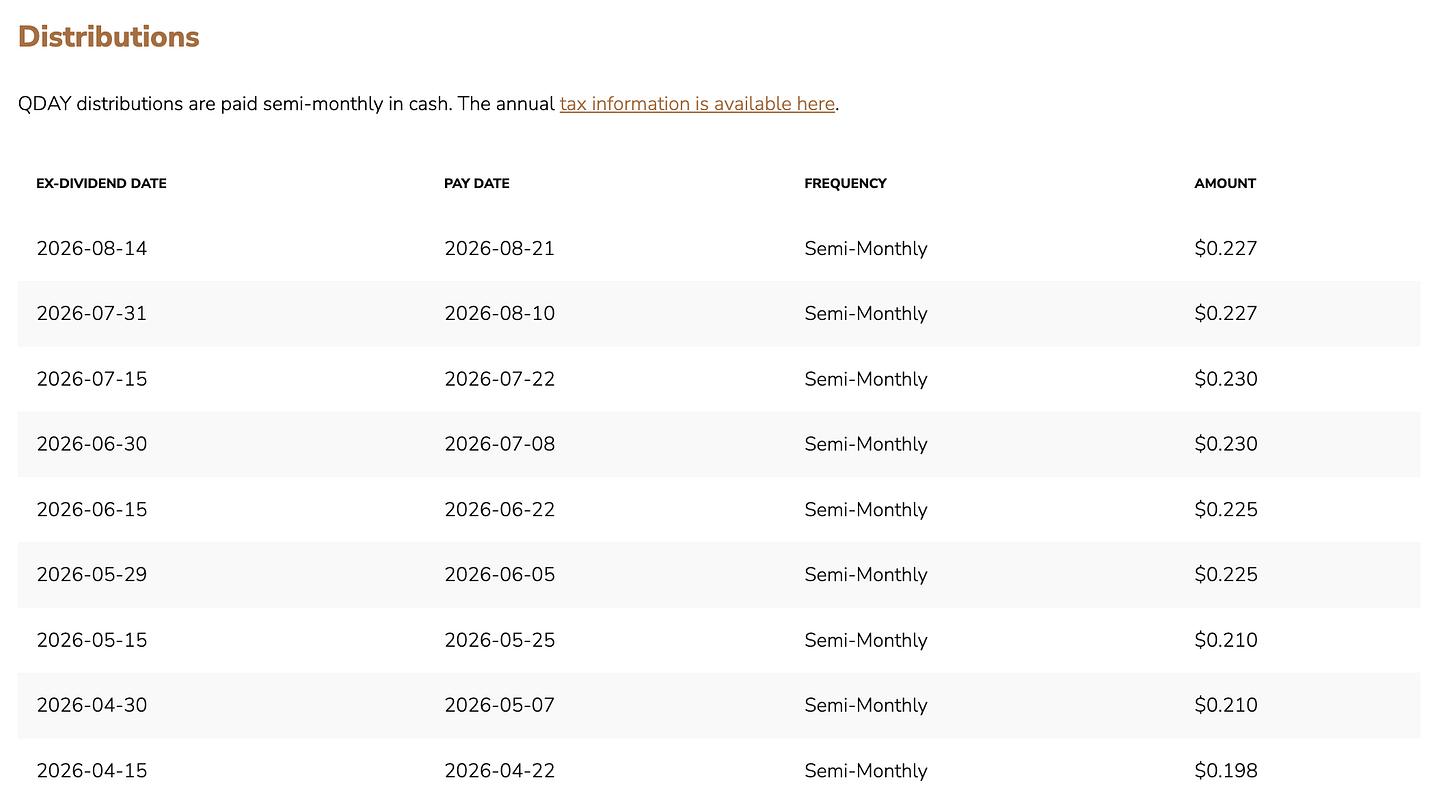
Task: Click pay date 2026-07-08
Action: [x=499, y=444]
